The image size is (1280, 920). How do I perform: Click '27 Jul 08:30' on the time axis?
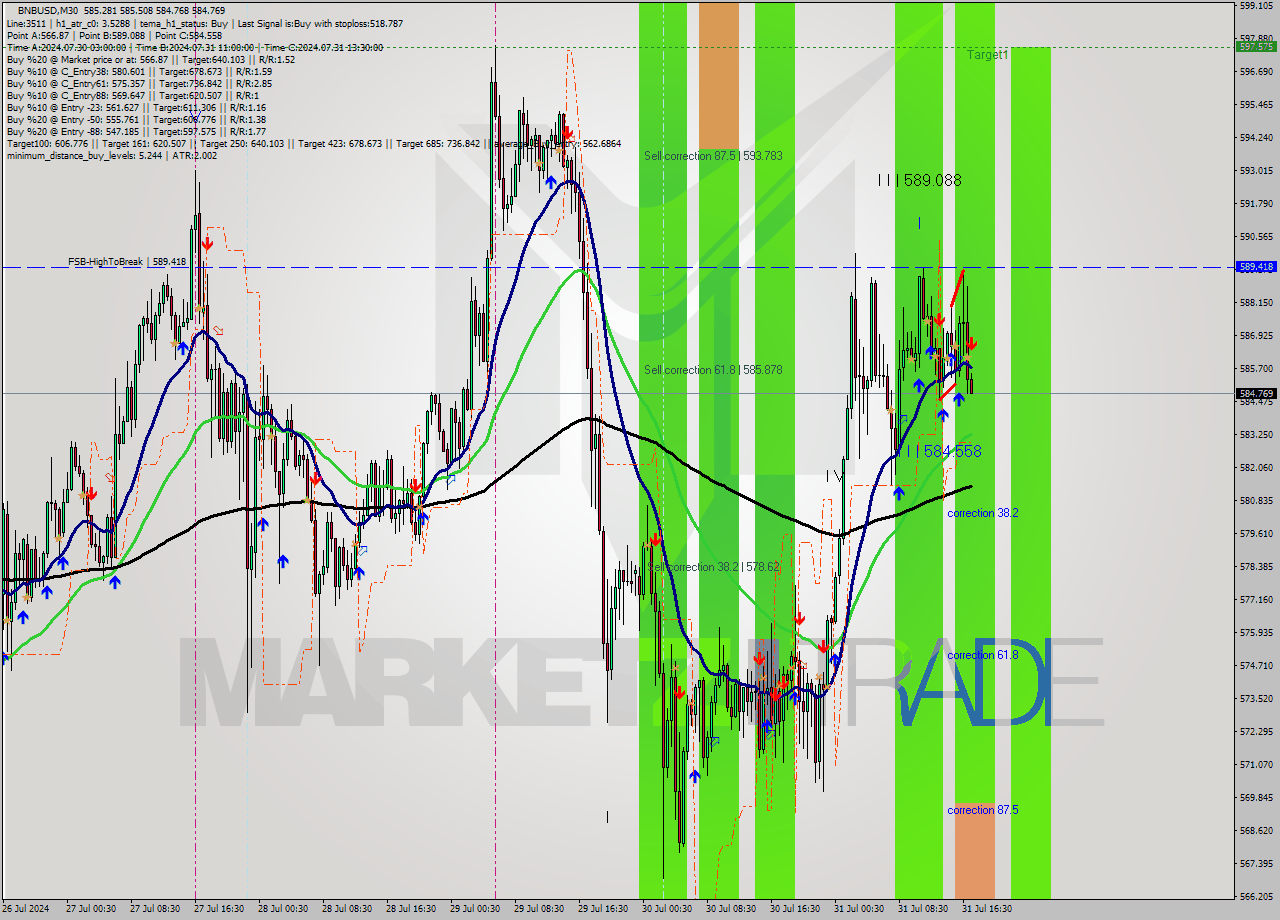tap(155, 909)
